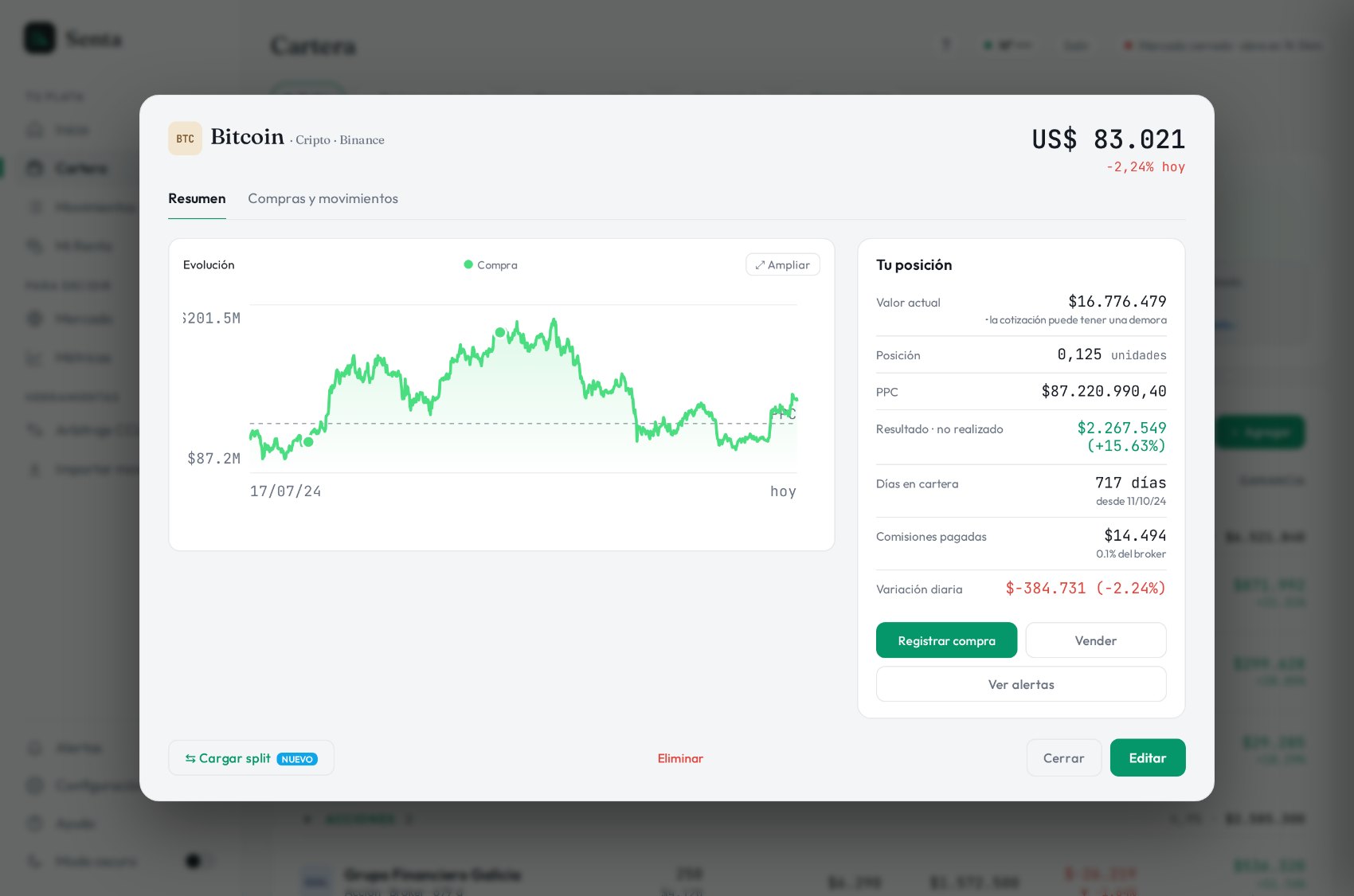Click the Vender button
Viewport: 1354px width, 896px height.
(x=1096, y=640)
